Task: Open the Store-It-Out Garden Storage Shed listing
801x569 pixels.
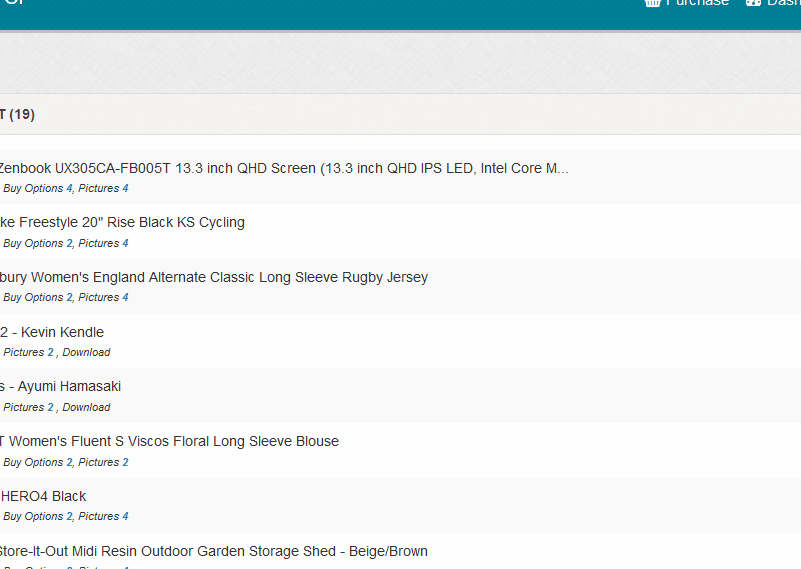Action: (x=213, y=551)
